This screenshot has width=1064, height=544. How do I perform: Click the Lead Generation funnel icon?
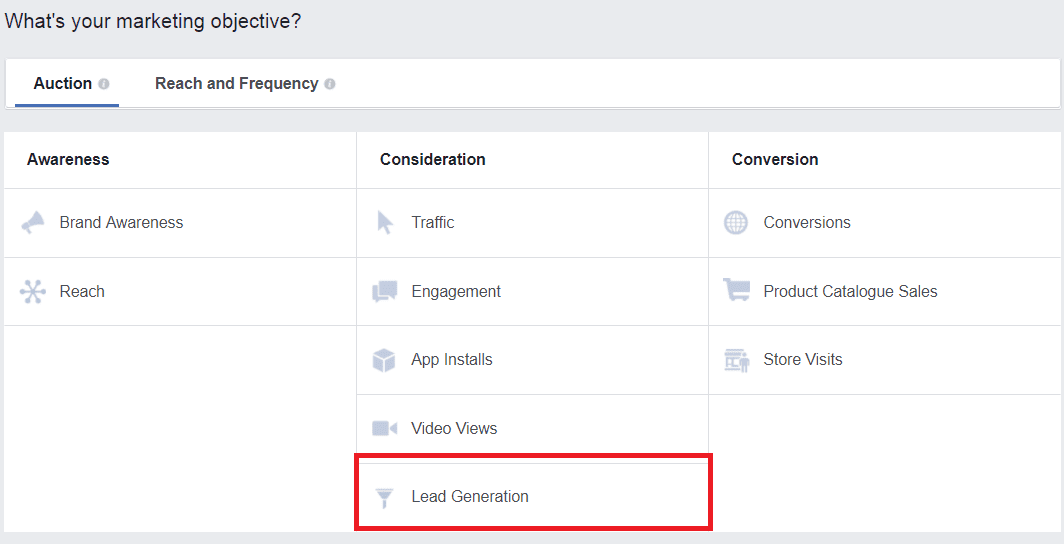384,497
